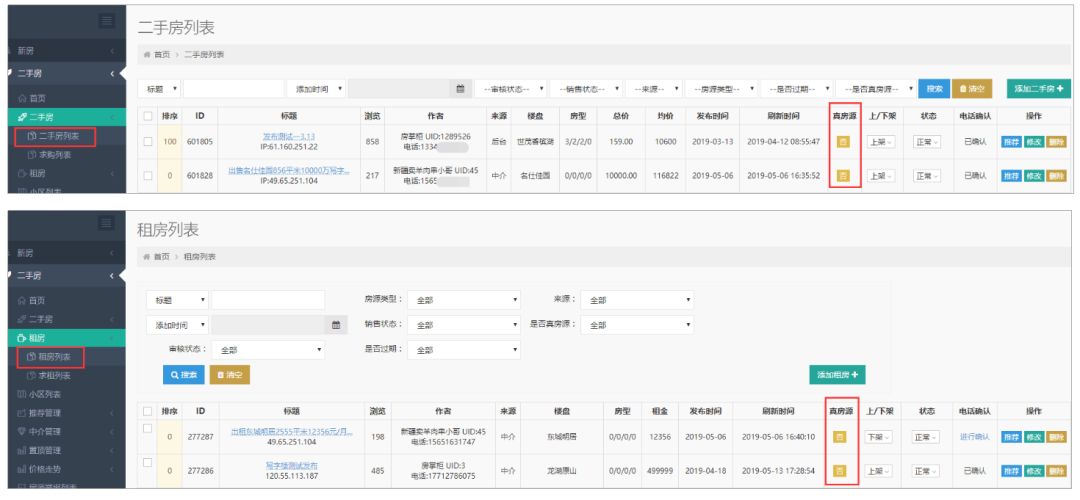The image size is (1080, 500).
Task: Click keyword input field on 二手房列表 page
Action: (x=233, y=89)
